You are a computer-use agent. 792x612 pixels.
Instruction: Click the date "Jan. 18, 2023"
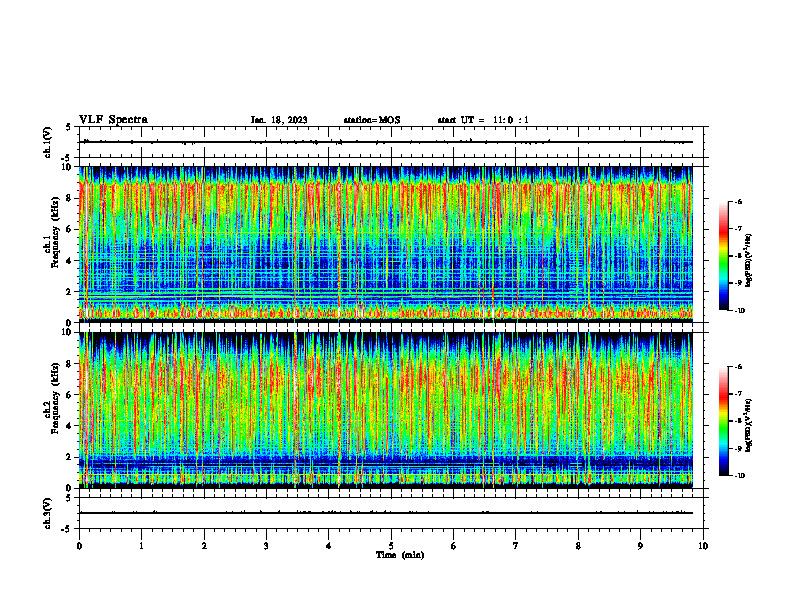[279, 120]
